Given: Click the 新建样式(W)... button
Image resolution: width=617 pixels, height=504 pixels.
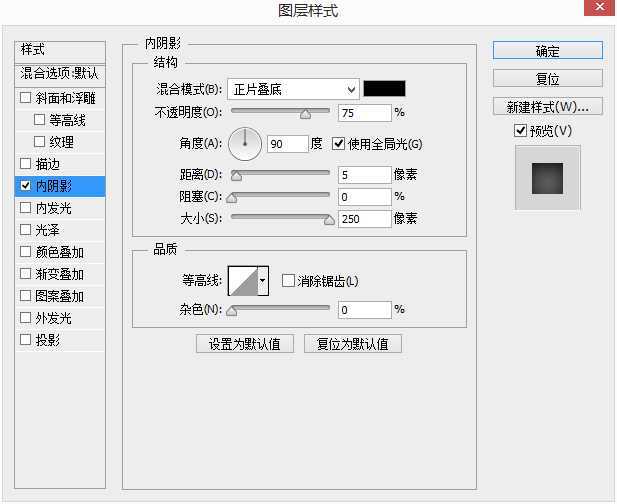Looking at the screenshot, I should pyautogui.click(x=547, y=106).
